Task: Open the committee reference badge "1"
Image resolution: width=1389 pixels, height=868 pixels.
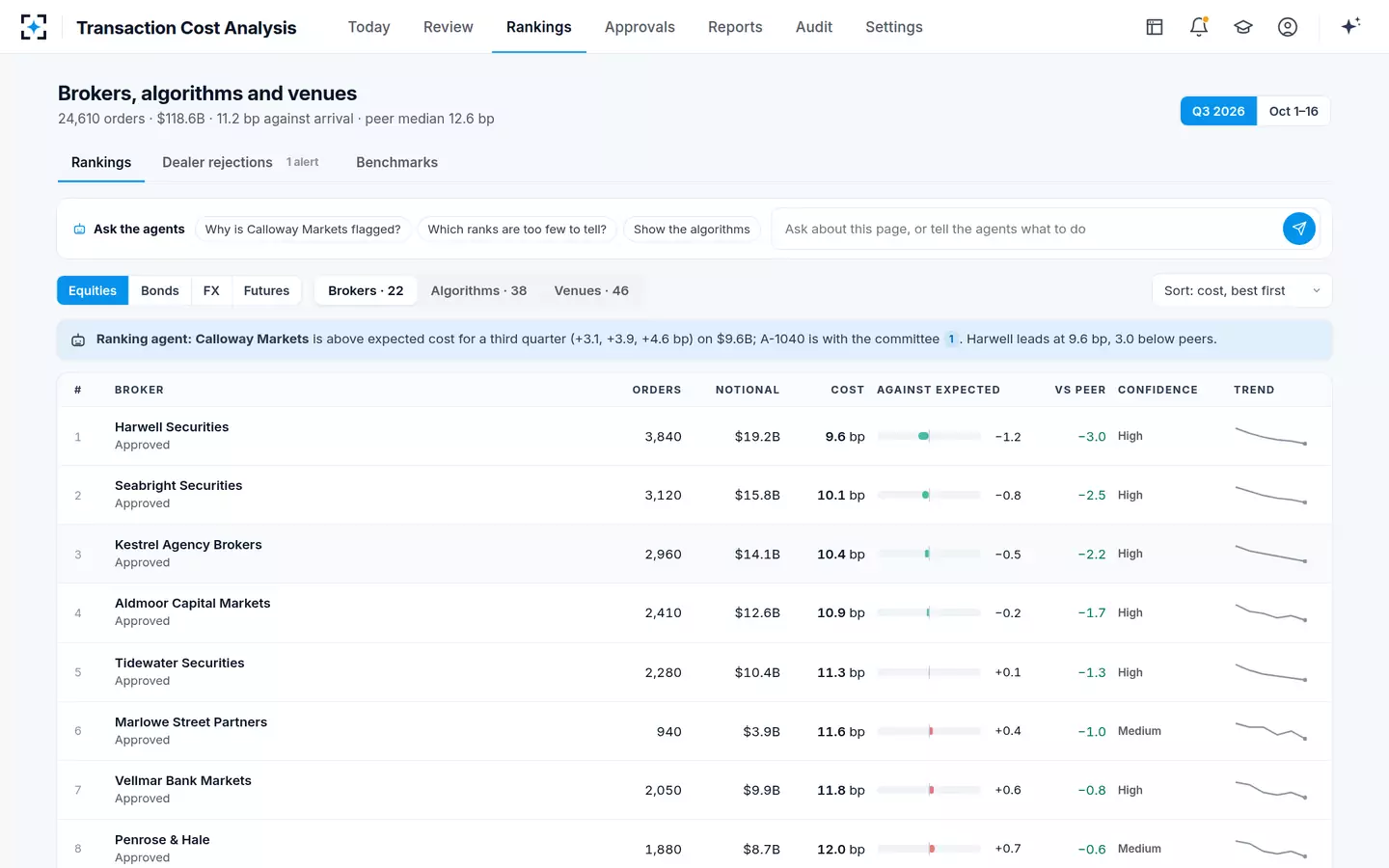Action: click(951, 339)
